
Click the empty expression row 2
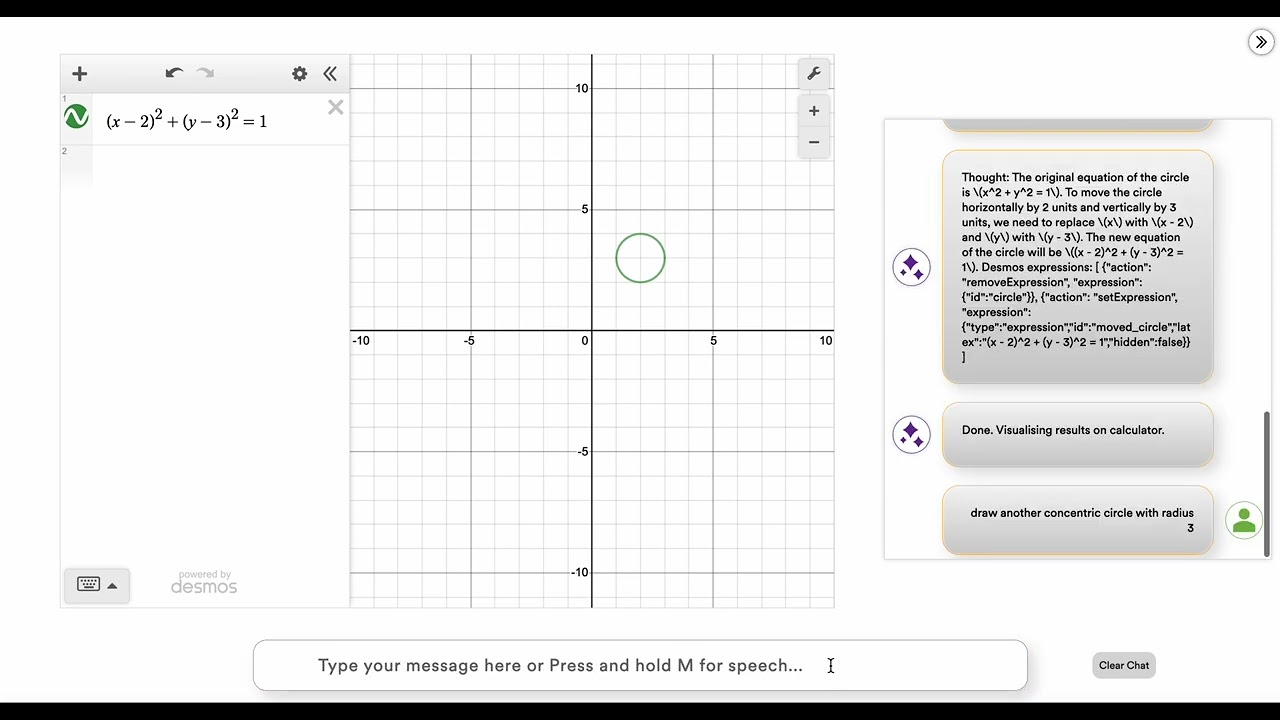205,167
